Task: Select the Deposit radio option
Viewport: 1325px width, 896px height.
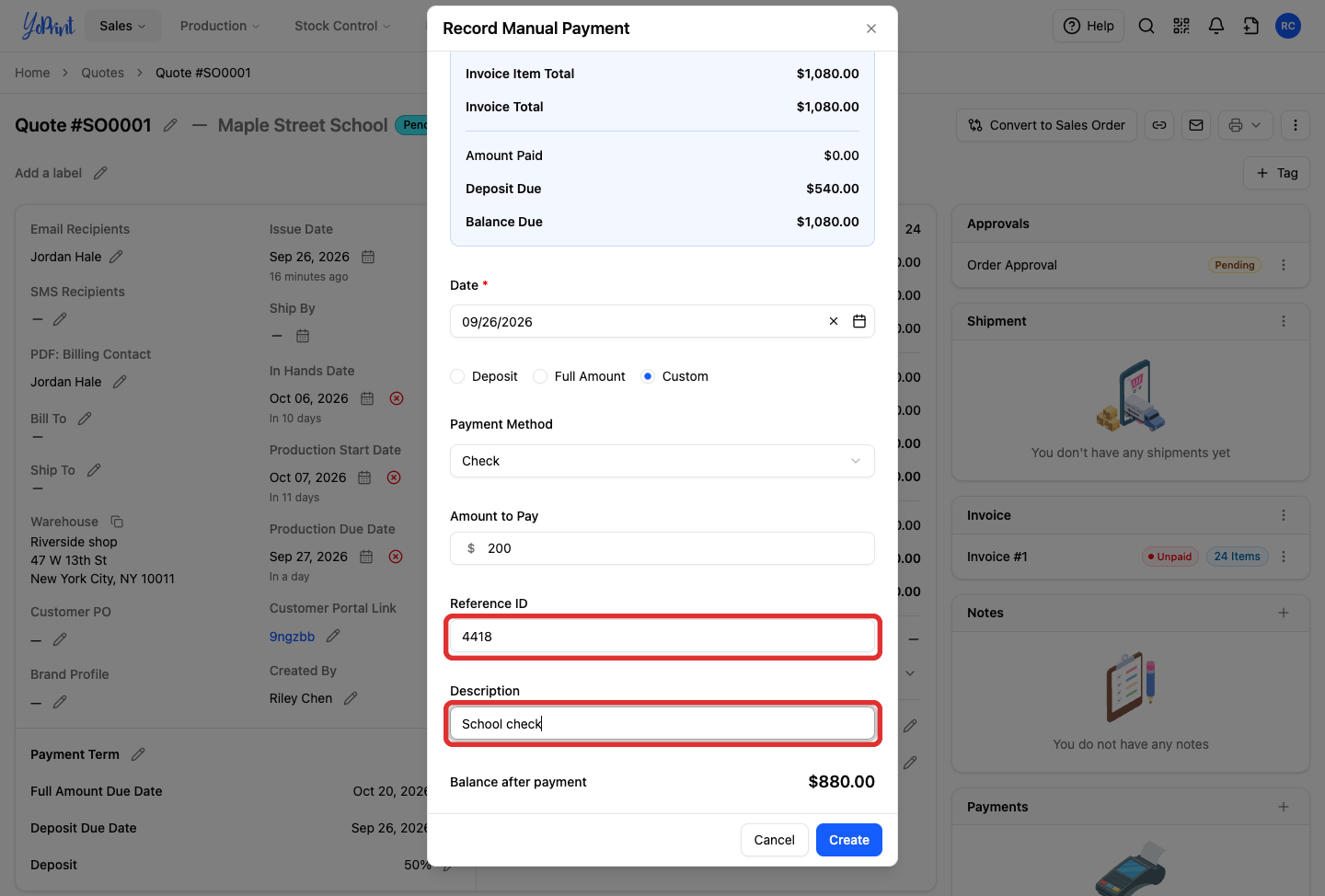Action: (x=457, y=376)
